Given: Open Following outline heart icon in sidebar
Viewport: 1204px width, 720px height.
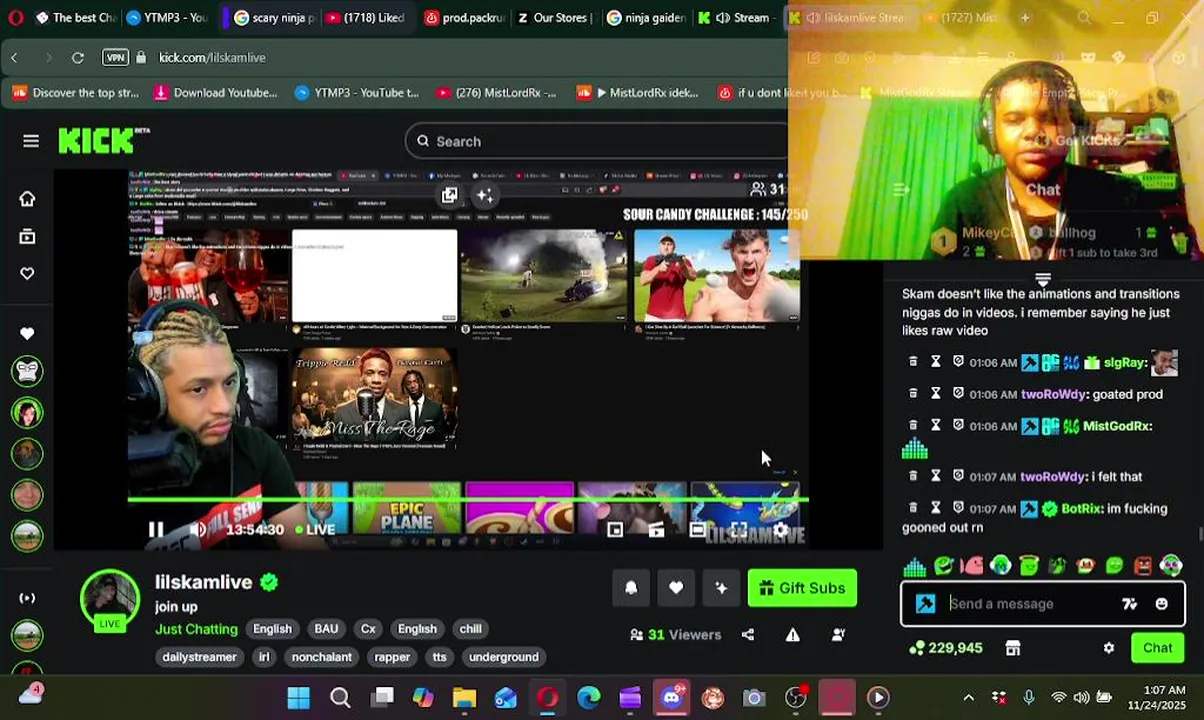Looking at the screenshot, I should pyautogui.click(x=27, y=273).
